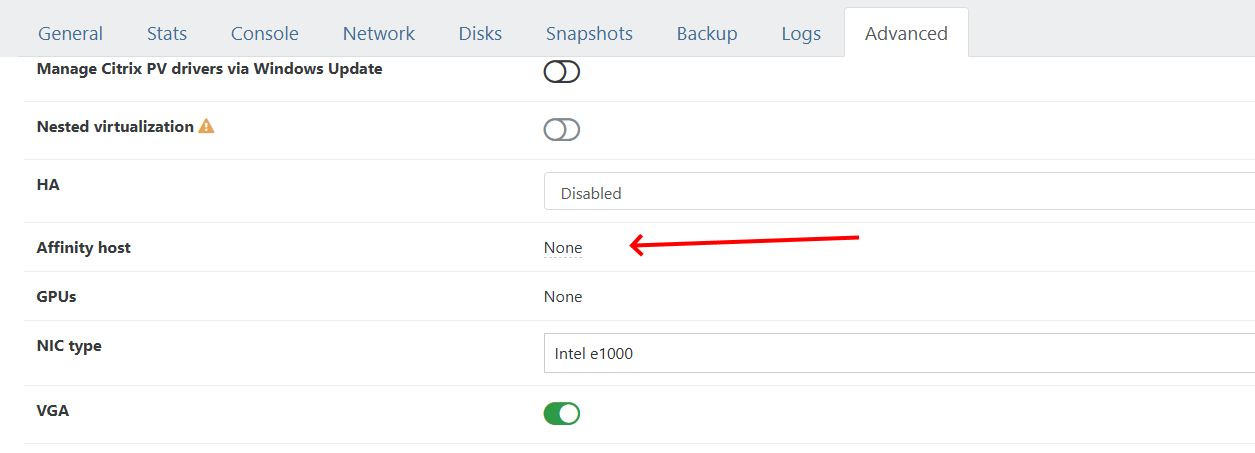Open the HA dropdown showing Disabled
This screenshot has width=1255, height=453.
pyautogui.click(x=899, y=192)
